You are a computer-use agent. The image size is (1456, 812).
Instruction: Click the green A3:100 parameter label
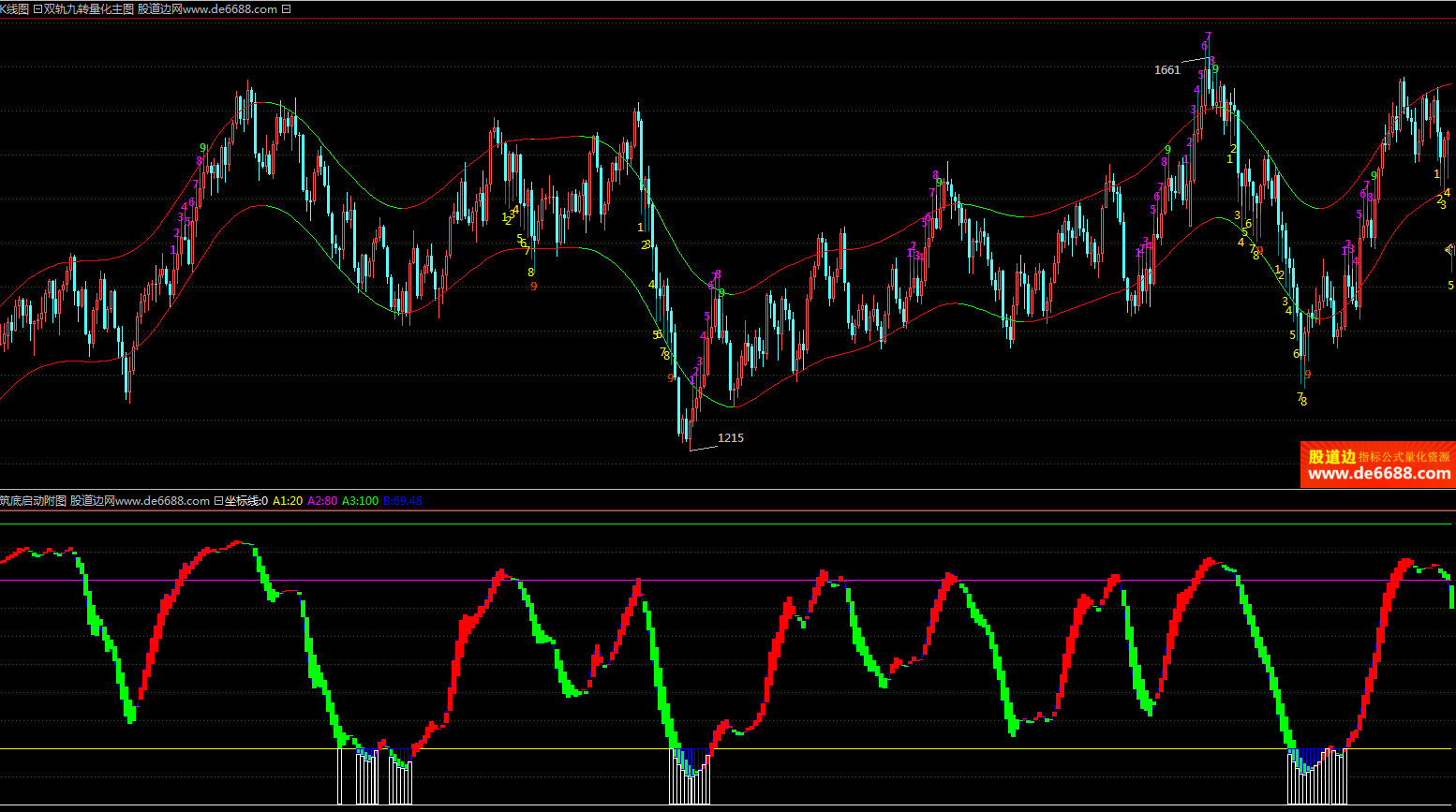click(360, 501)
